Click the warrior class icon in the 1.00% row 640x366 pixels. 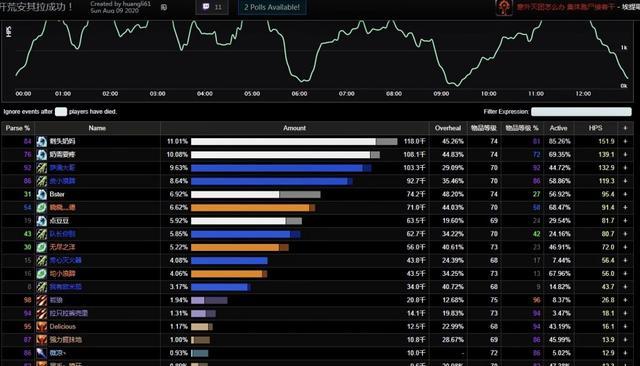tap(42, 340)
